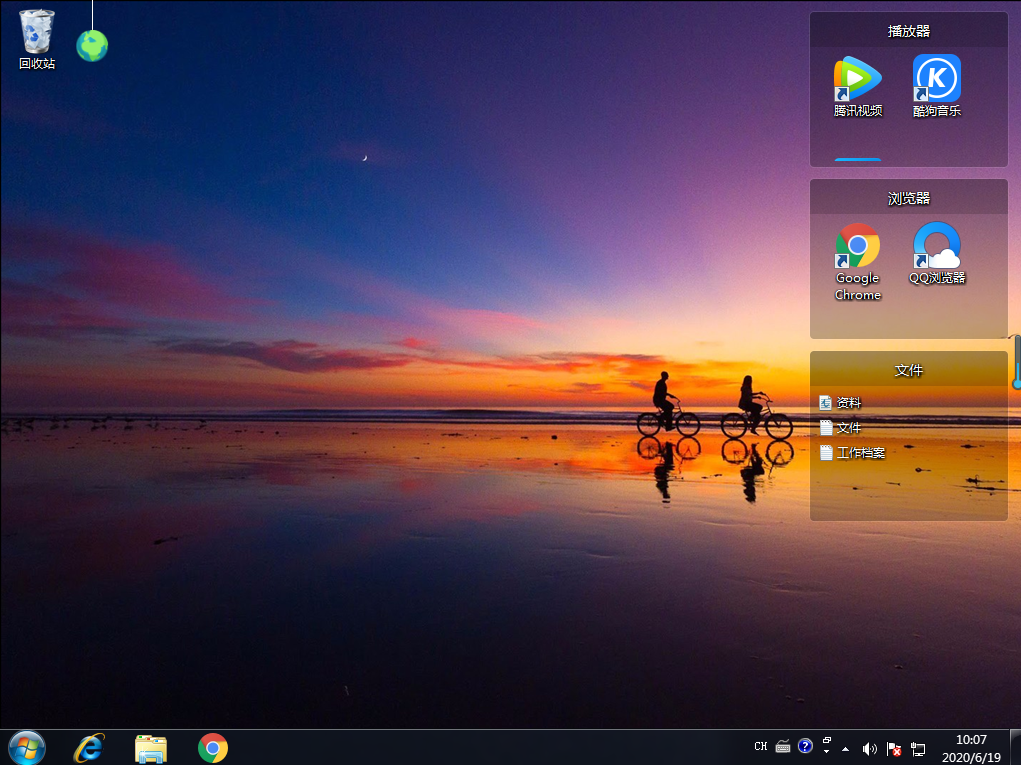Click the globe icon on the desktop
This screenshot has width=1021, height=765.
click(x=92, y=45)
